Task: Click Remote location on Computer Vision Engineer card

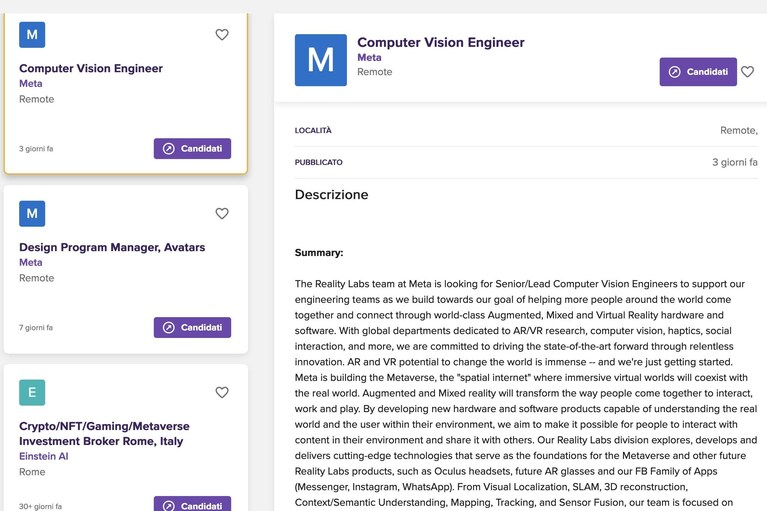Action: pos(37,99)
